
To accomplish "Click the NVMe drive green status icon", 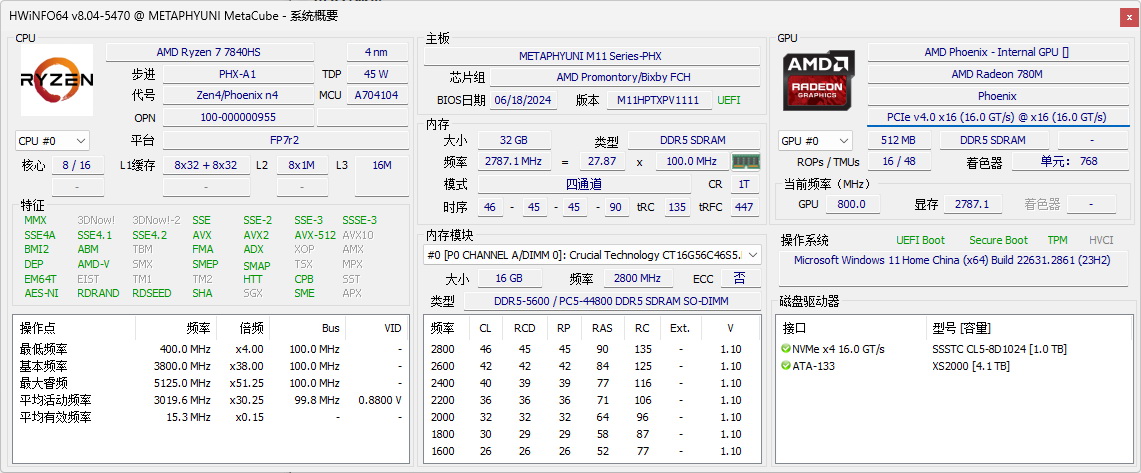I will click(786, 349).
